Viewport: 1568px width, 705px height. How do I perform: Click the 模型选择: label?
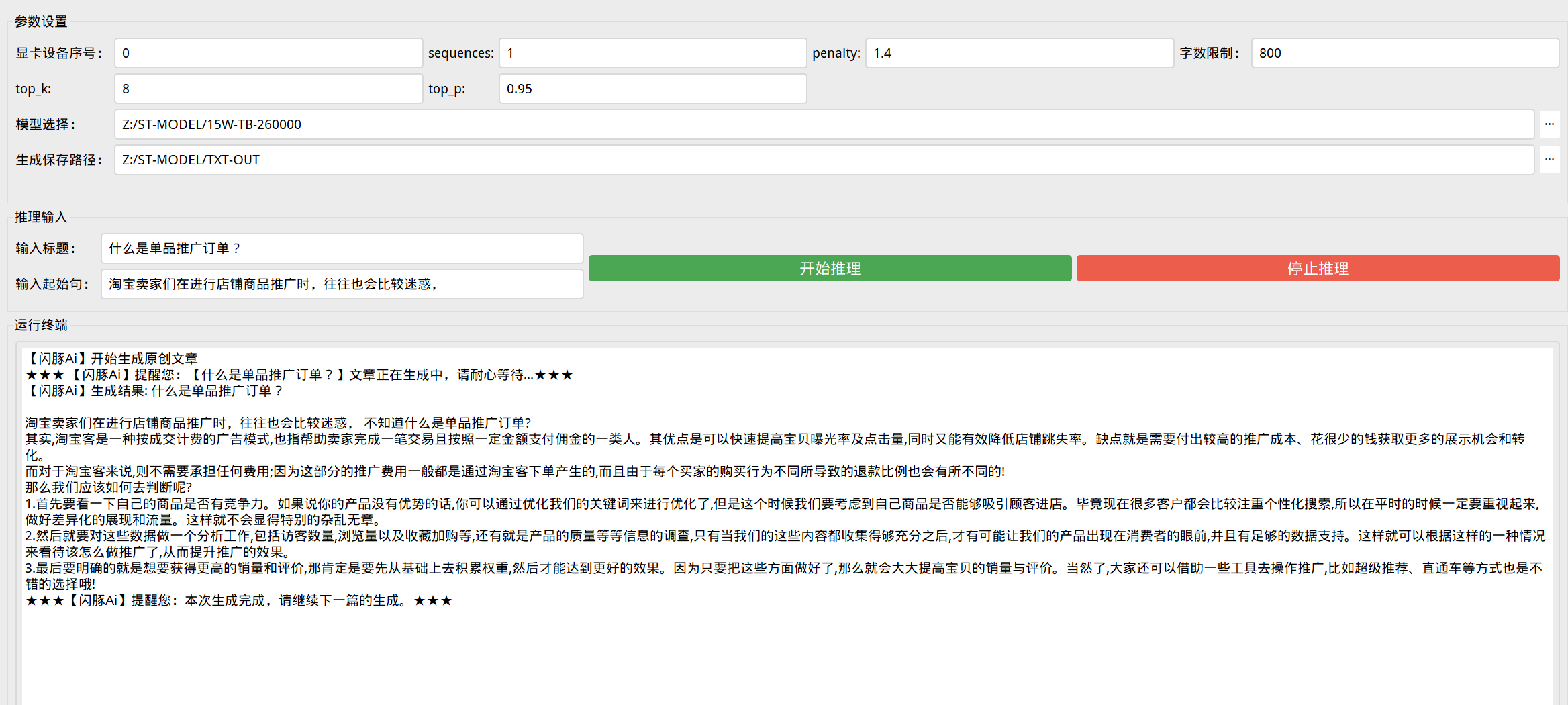pos(46,124)
